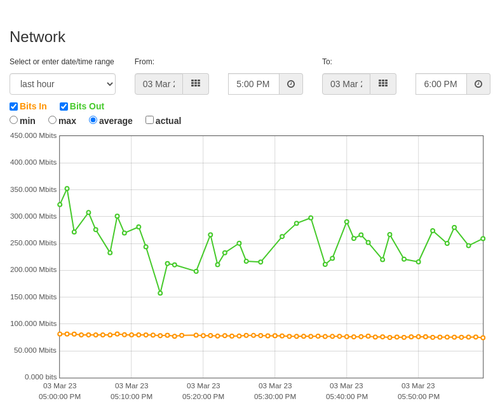Screen dimensions: 500x403
Task: Click the From date field '03 Mar'
Action: click(159, 84)
